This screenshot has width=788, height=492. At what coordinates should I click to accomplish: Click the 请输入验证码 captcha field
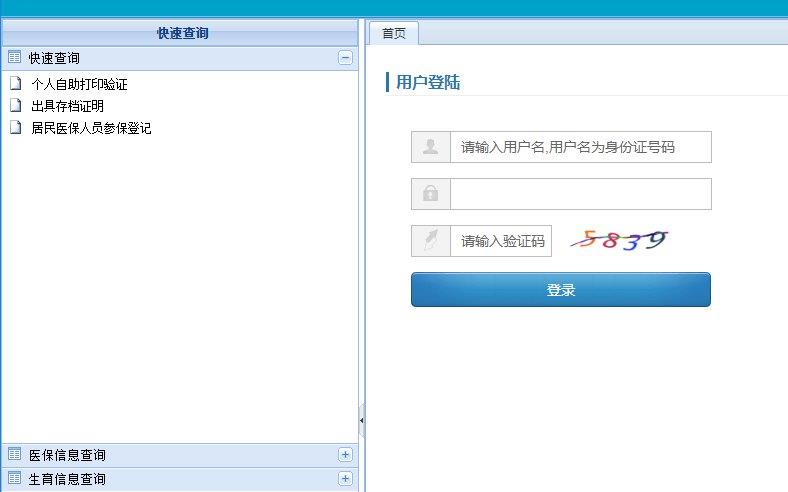pos(501,241)
